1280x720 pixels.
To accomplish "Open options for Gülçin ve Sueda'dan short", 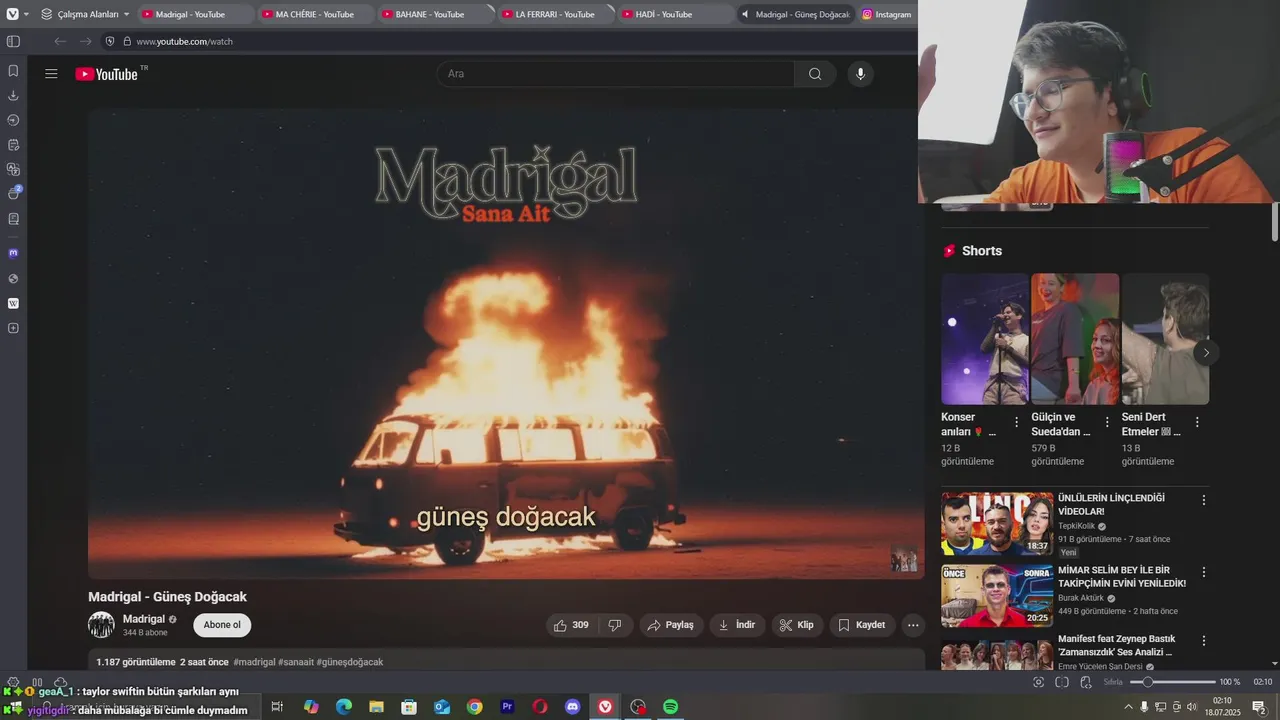I will pos(1107,422).
